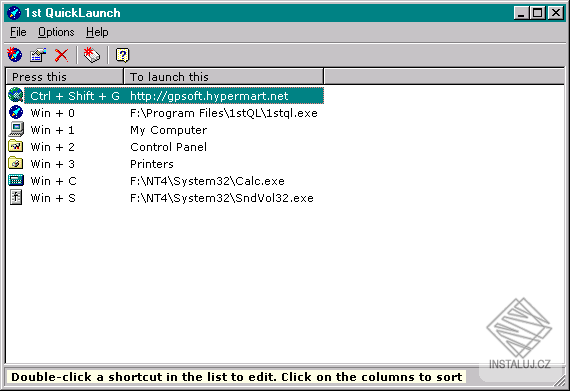Click the Control Panel folder icon

pos(16,146)
